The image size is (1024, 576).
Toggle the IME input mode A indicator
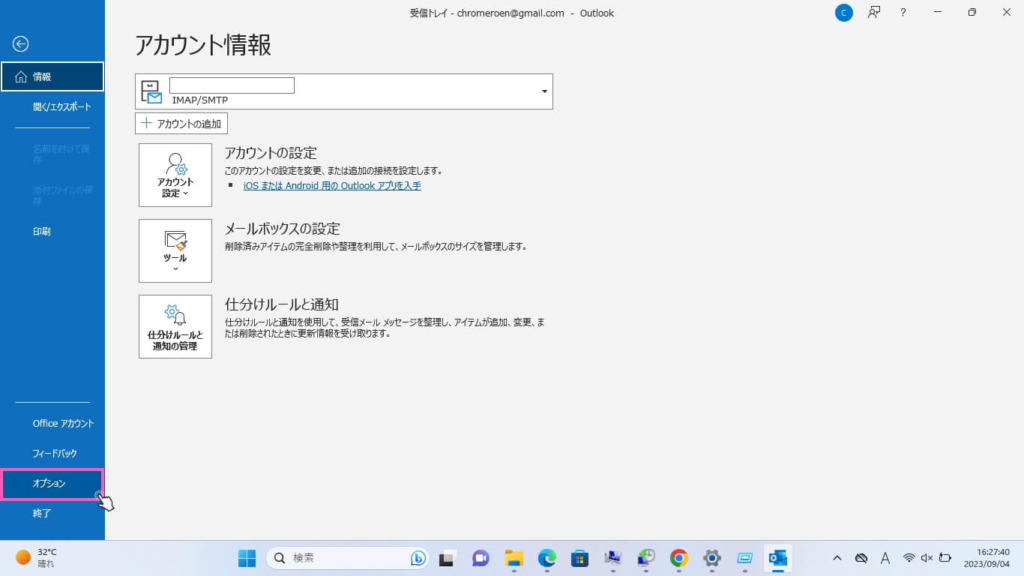pos(885,558)
